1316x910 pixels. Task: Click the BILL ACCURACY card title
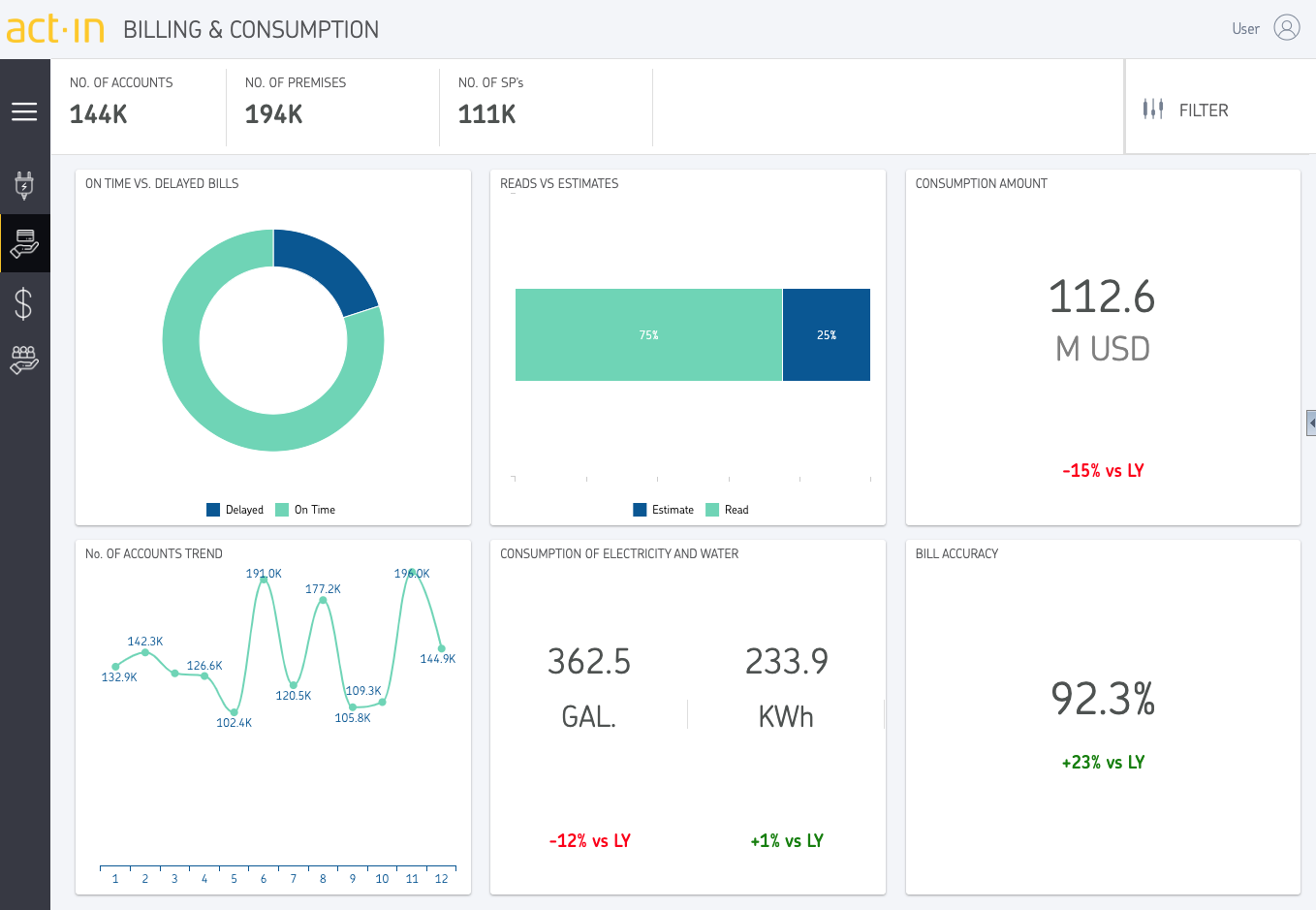(x=956, y=553)
